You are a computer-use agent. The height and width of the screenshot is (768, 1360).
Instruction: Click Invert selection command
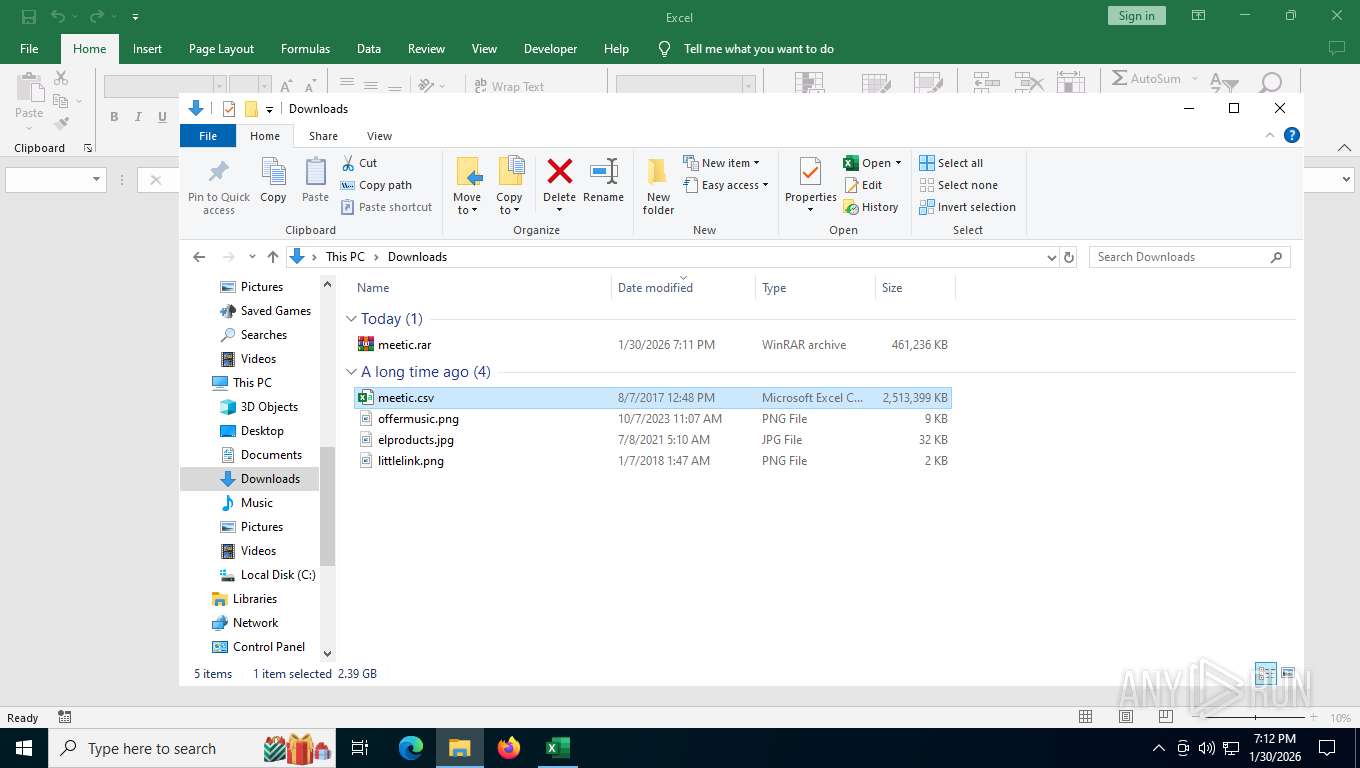pyautogui.click(x=967, y=207)
